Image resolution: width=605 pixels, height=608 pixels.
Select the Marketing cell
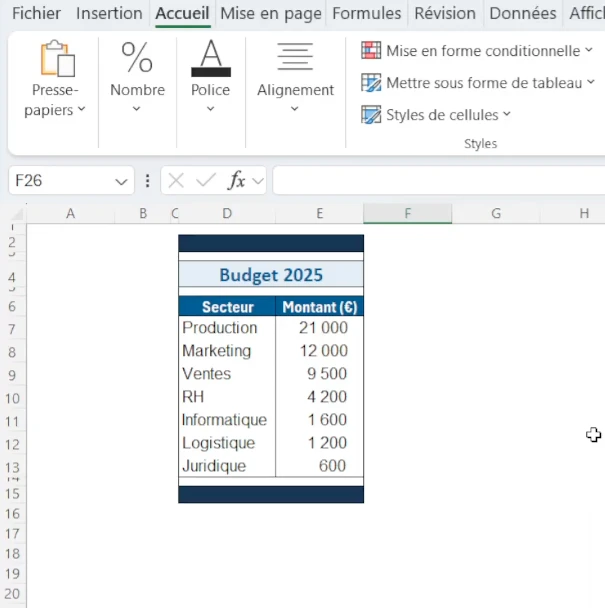(227, 351)
